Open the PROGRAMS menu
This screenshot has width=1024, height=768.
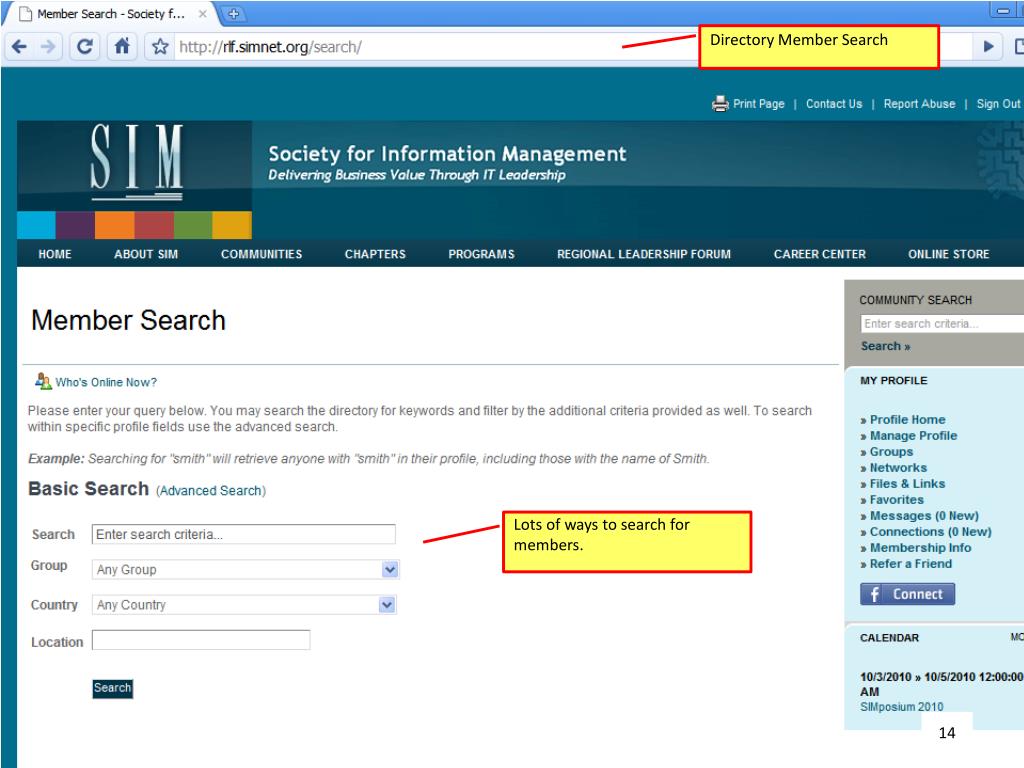coord(481,254)
